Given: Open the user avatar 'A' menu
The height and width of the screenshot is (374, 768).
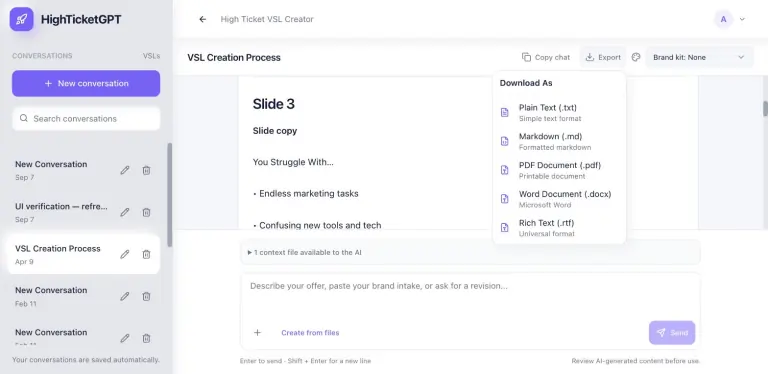Looking at the screenshot, I should pos(723,20).
